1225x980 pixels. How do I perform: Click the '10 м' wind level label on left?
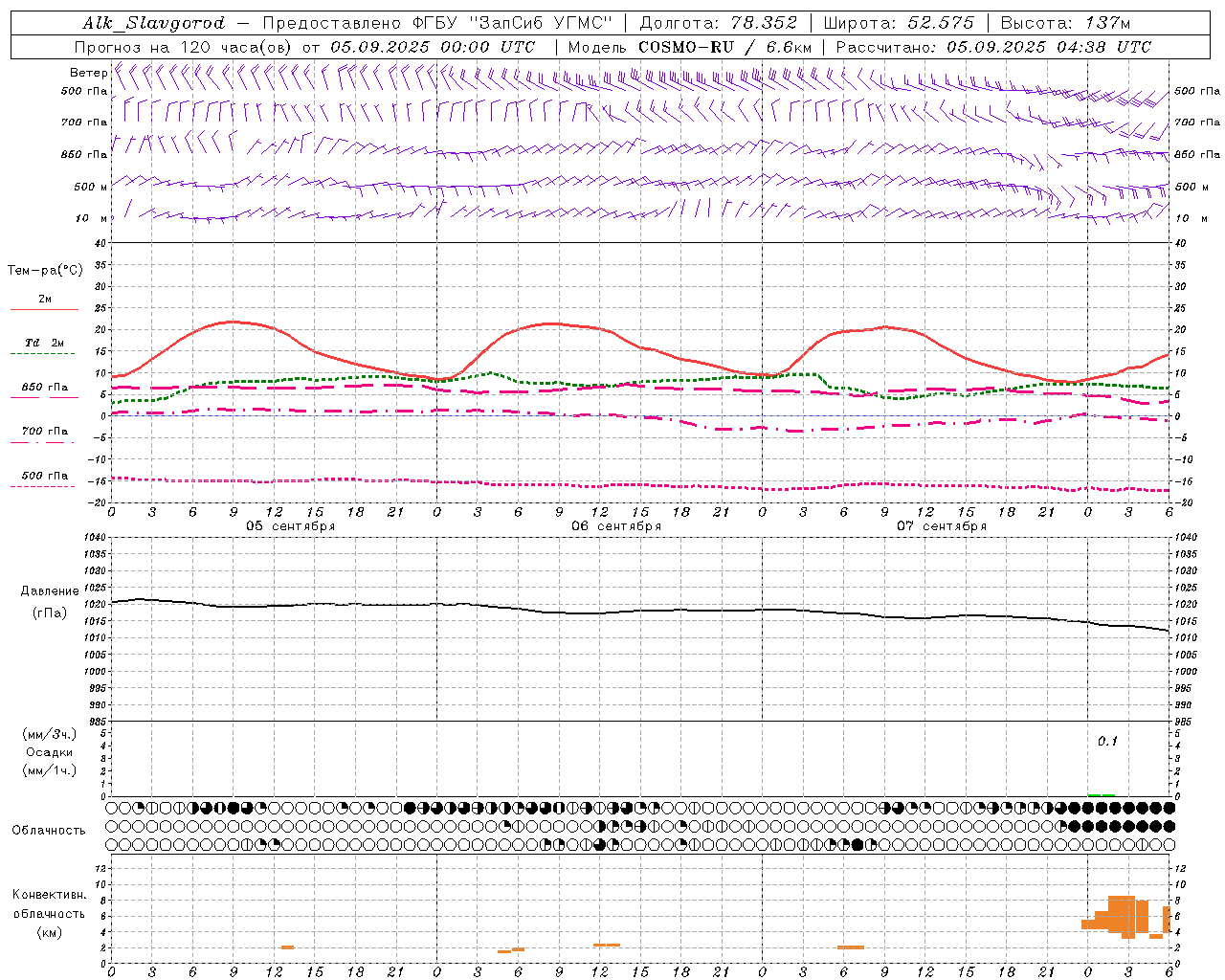(91, 218)
